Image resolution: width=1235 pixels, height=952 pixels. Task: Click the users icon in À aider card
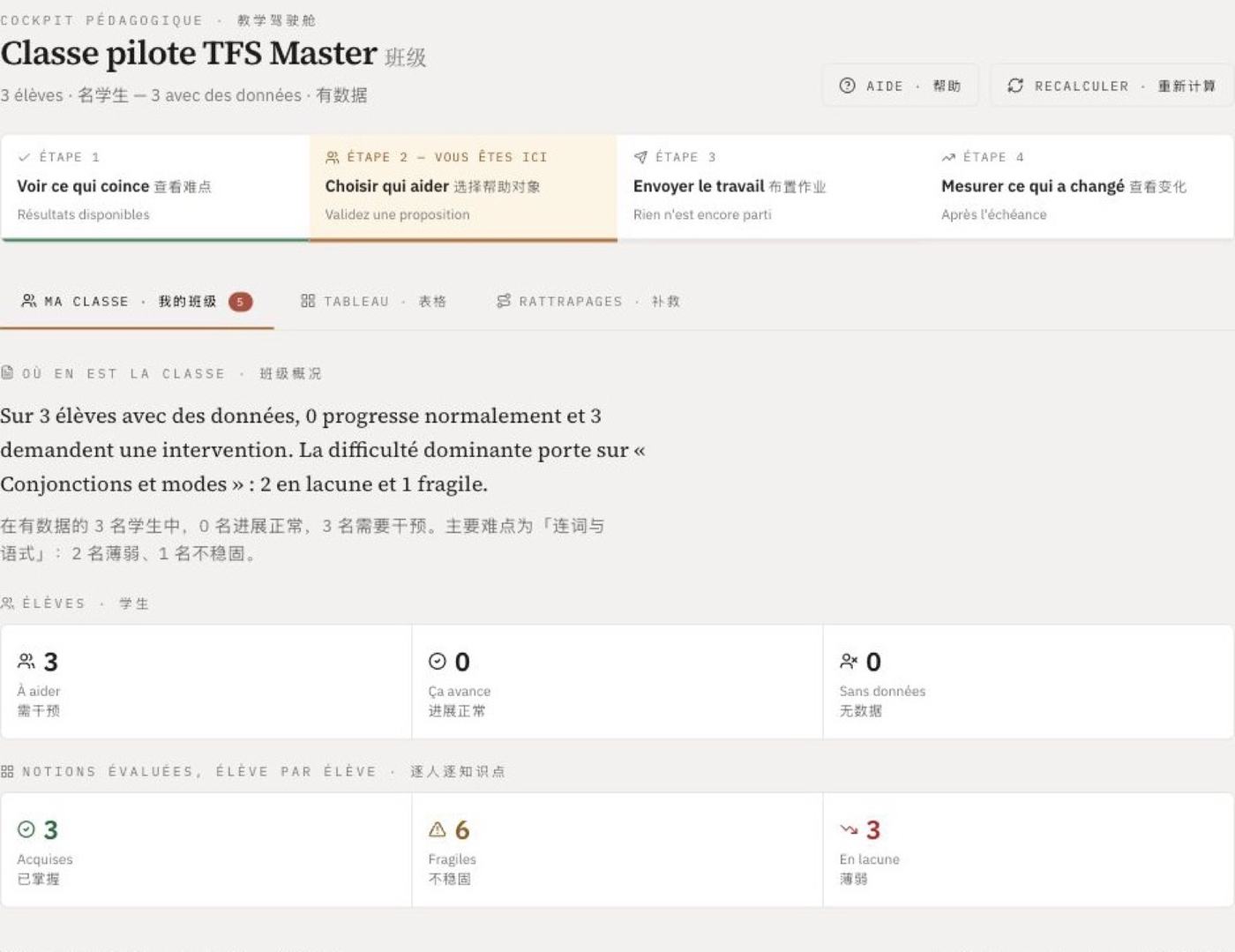tap(26, 661)
